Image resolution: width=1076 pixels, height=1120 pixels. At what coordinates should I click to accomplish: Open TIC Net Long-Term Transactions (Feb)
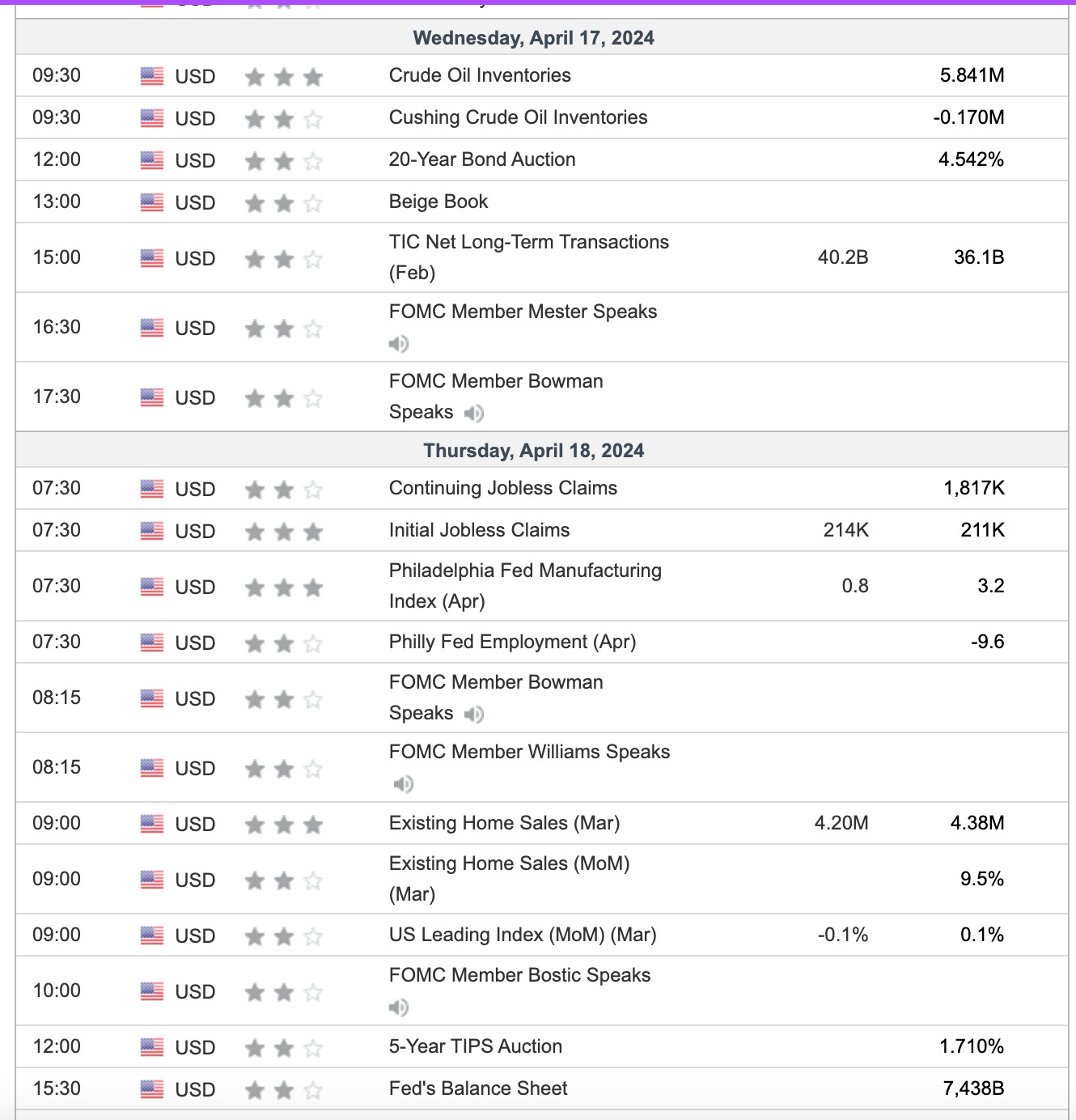coord(529,257)
